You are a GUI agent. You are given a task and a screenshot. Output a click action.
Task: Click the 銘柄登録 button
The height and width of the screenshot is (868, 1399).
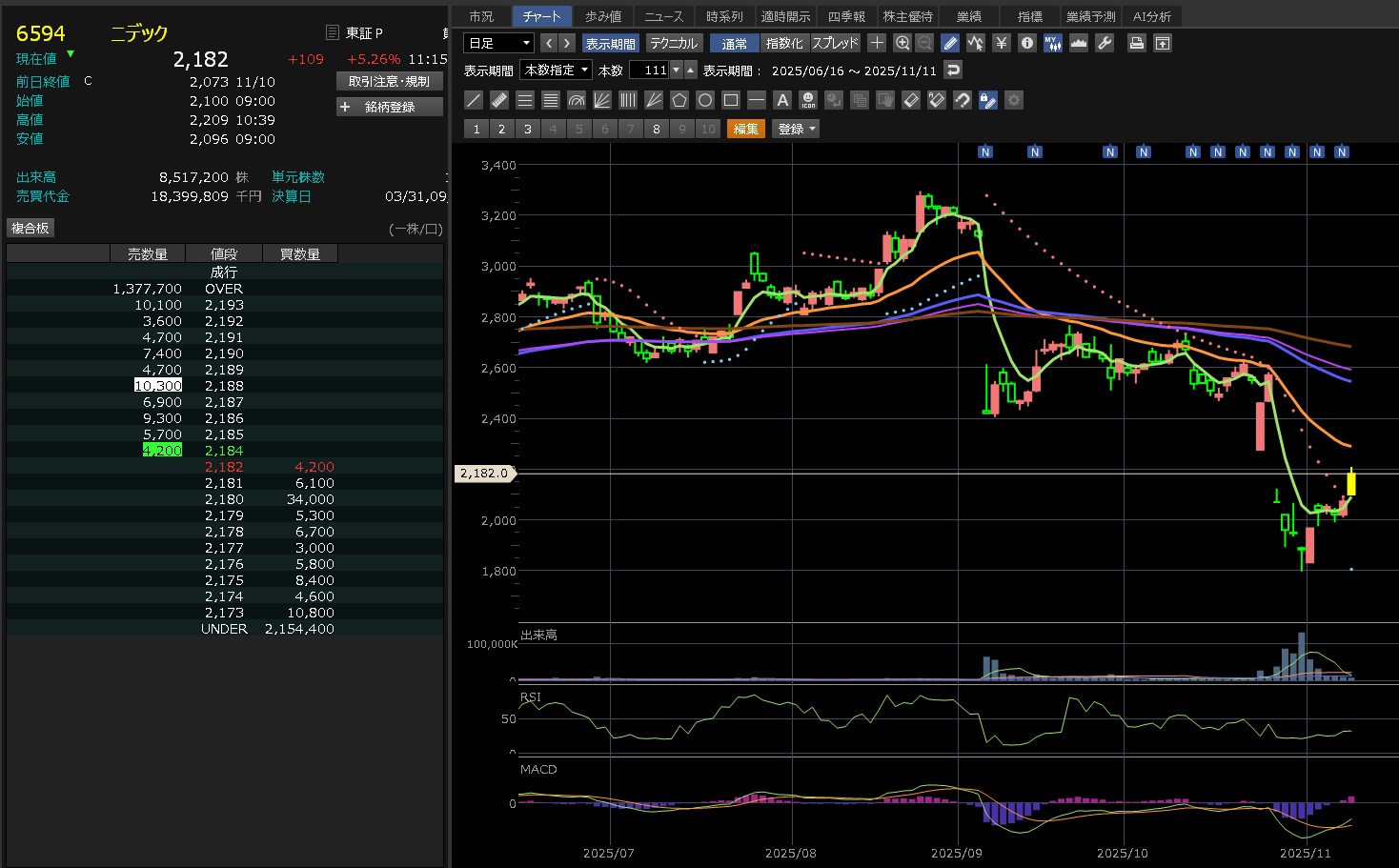(x=390, y=107)
